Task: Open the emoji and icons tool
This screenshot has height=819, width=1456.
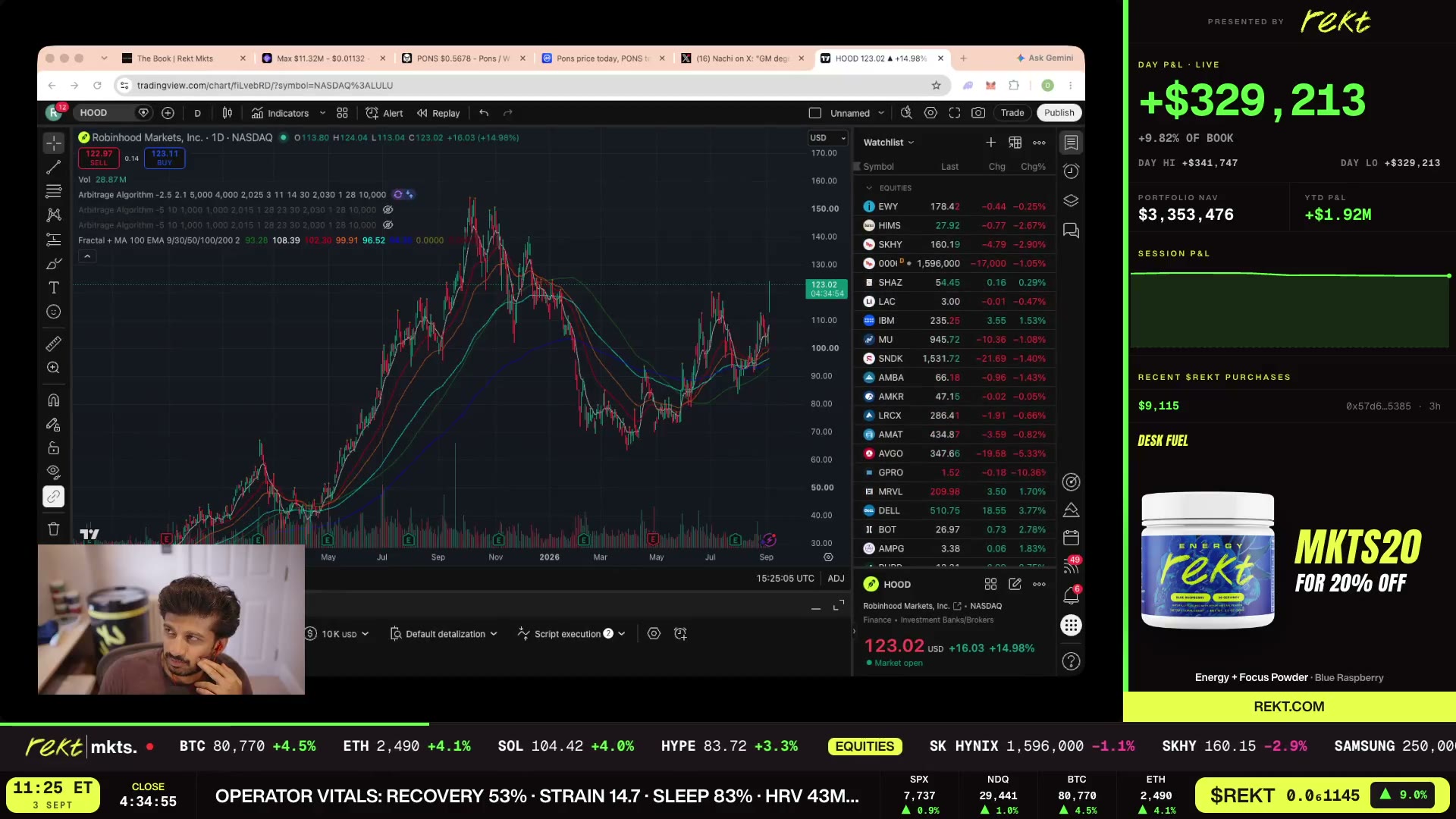Action: point(53,312)
